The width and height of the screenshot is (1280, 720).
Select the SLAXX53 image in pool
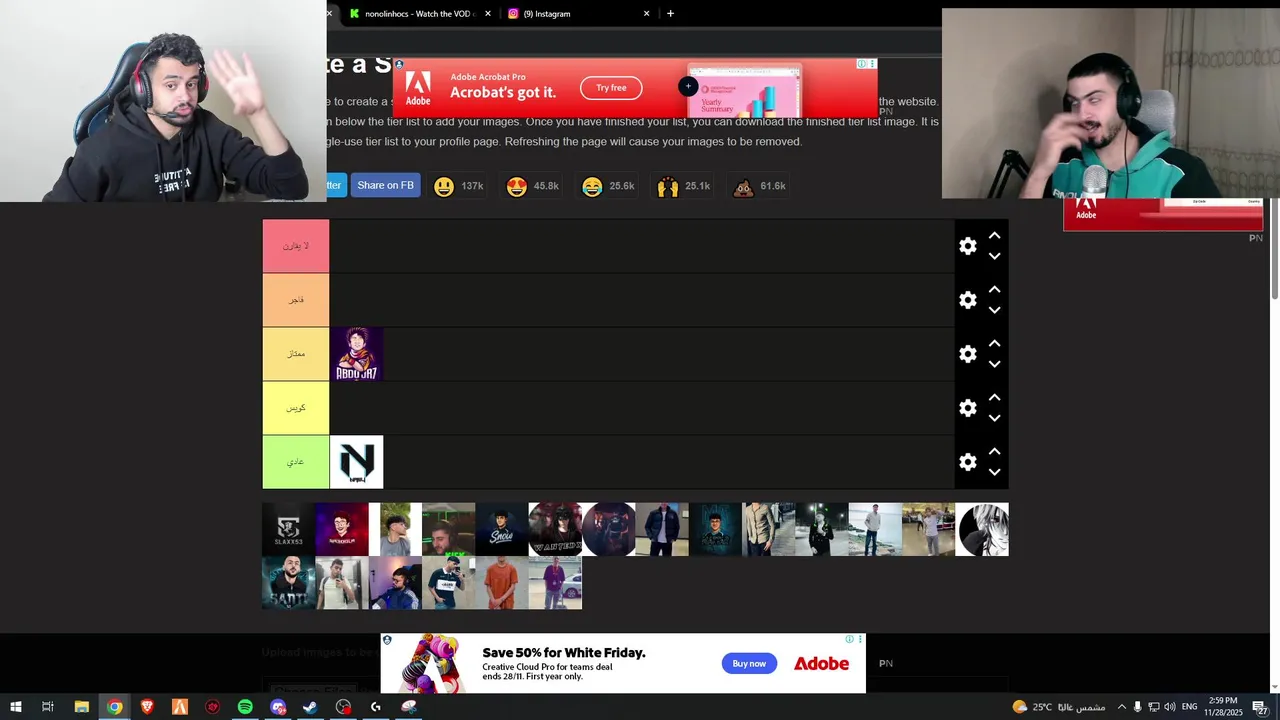288,529
